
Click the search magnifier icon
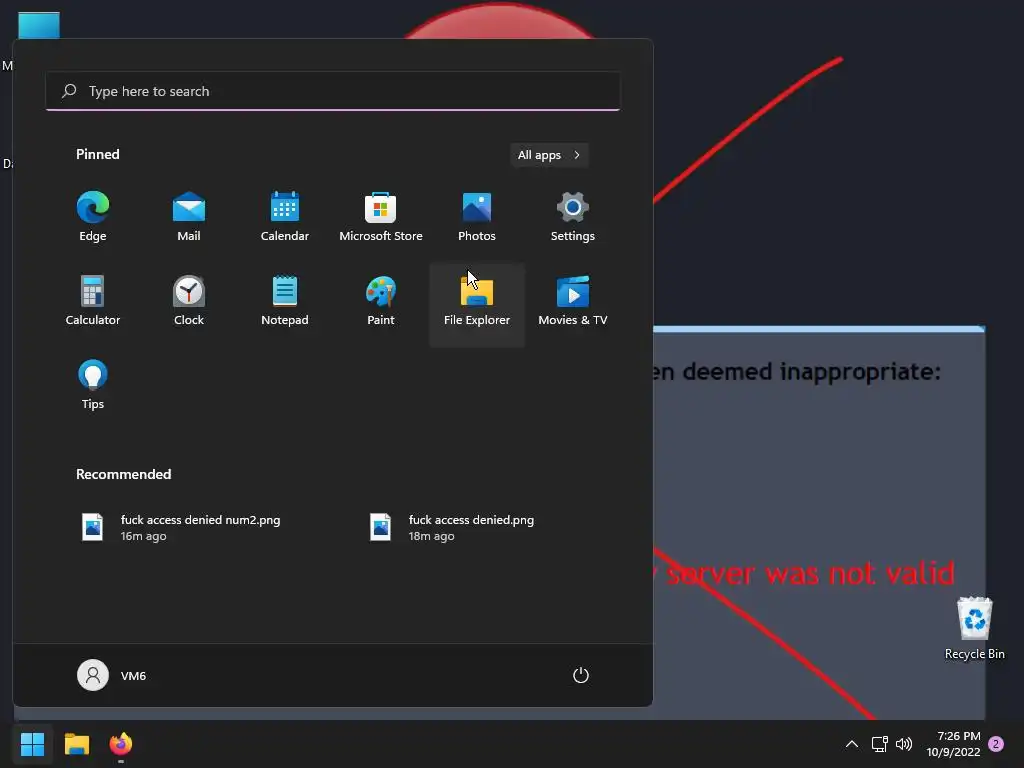point(69,91)
